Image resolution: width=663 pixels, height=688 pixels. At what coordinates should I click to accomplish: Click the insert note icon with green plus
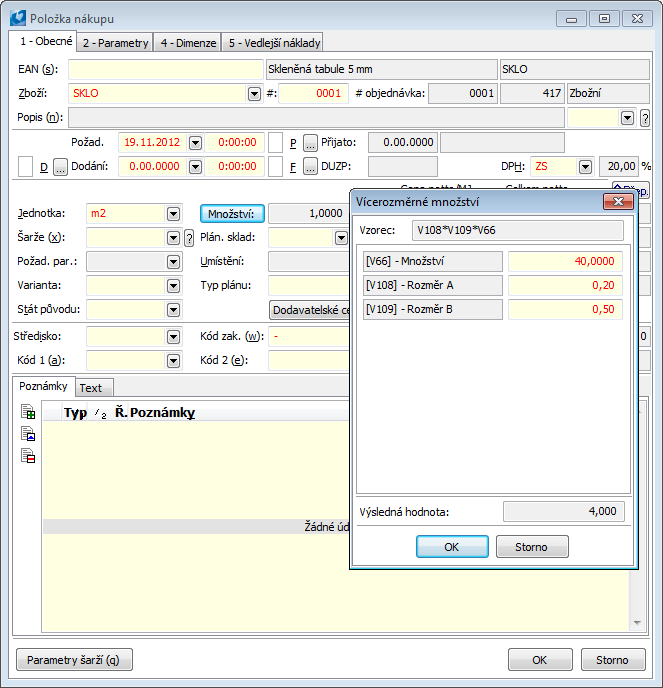pyautogui.click(x=28, y=412)
